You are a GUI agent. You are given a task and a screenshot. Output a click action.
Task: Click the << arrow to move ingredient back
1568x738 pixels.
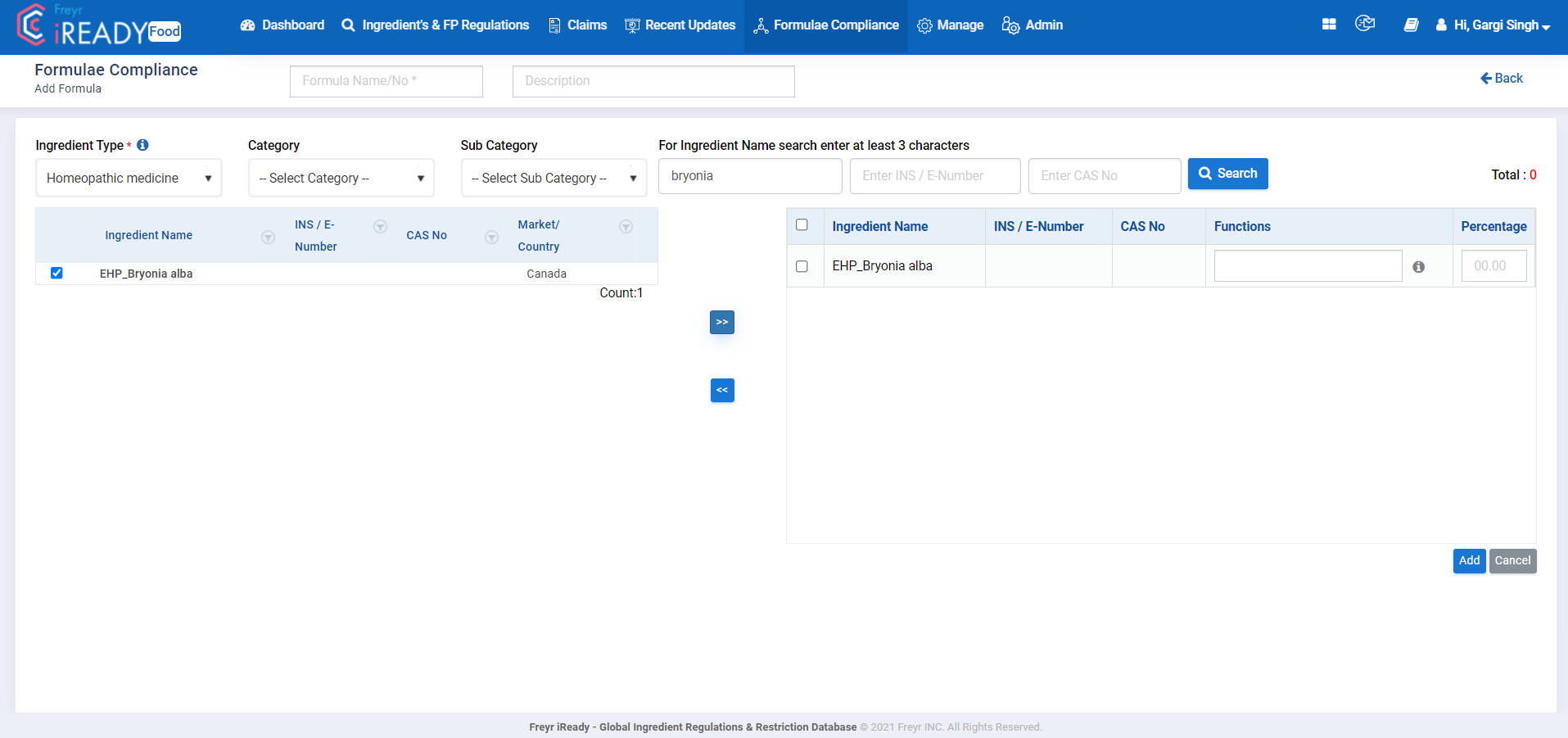[721, 390]
